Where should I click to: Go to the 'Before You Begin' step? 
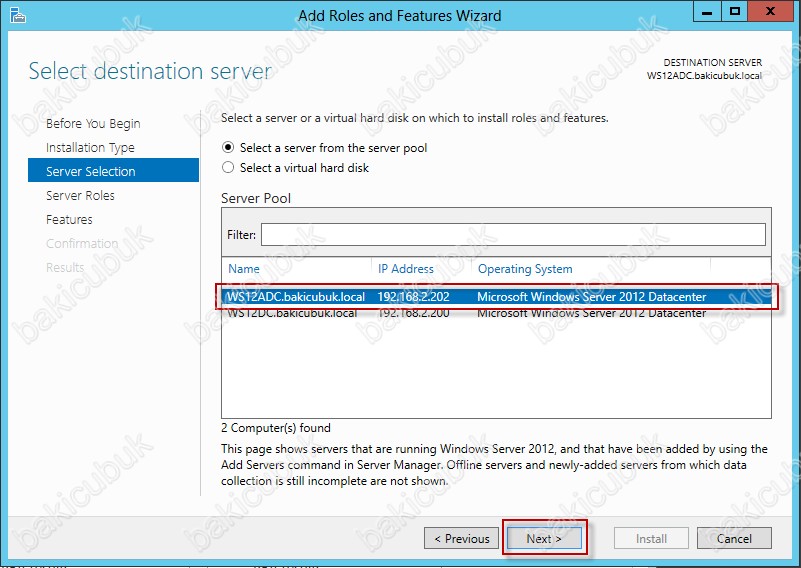[x=93, y=124]
